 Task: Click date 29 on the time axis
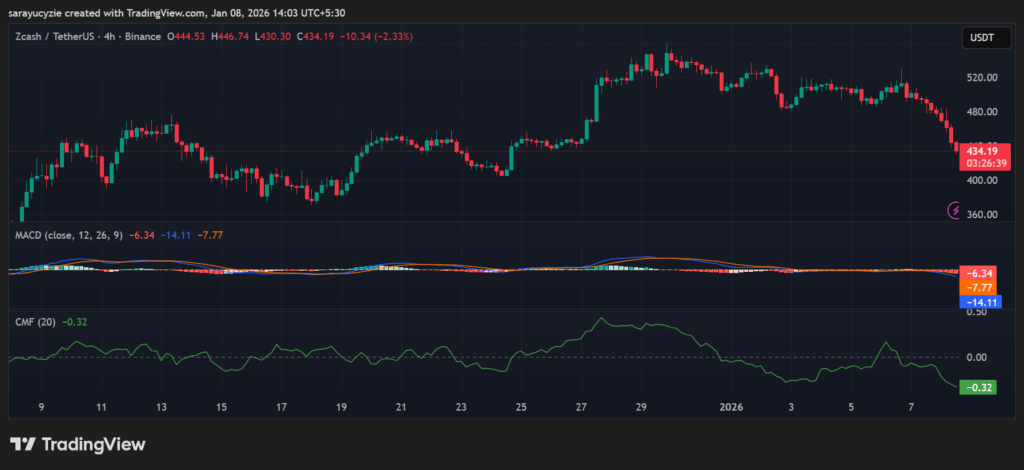(641, 408)
